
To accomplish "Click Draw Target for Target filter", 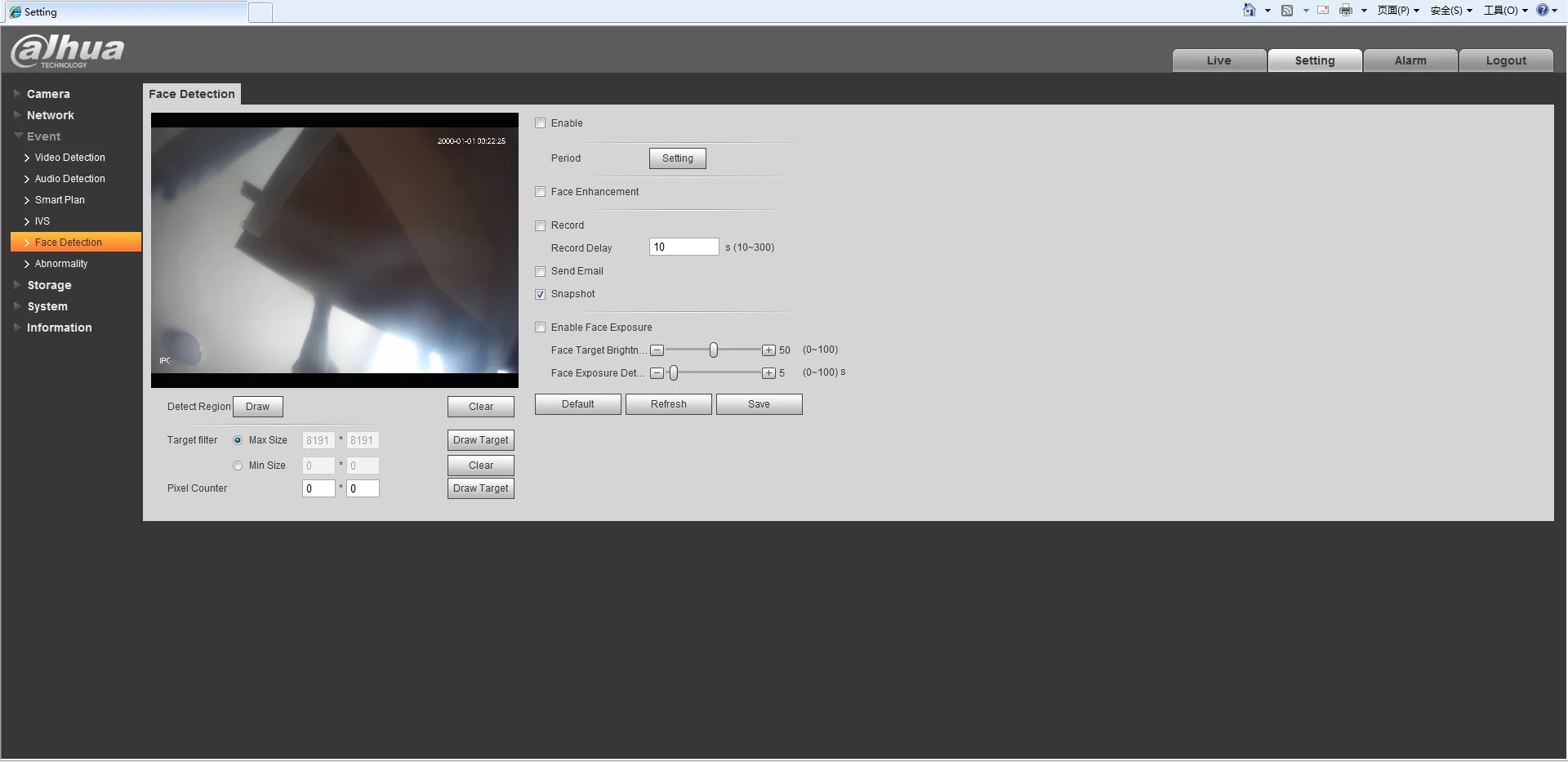I will pyautogui.click(x=481, y=440).
